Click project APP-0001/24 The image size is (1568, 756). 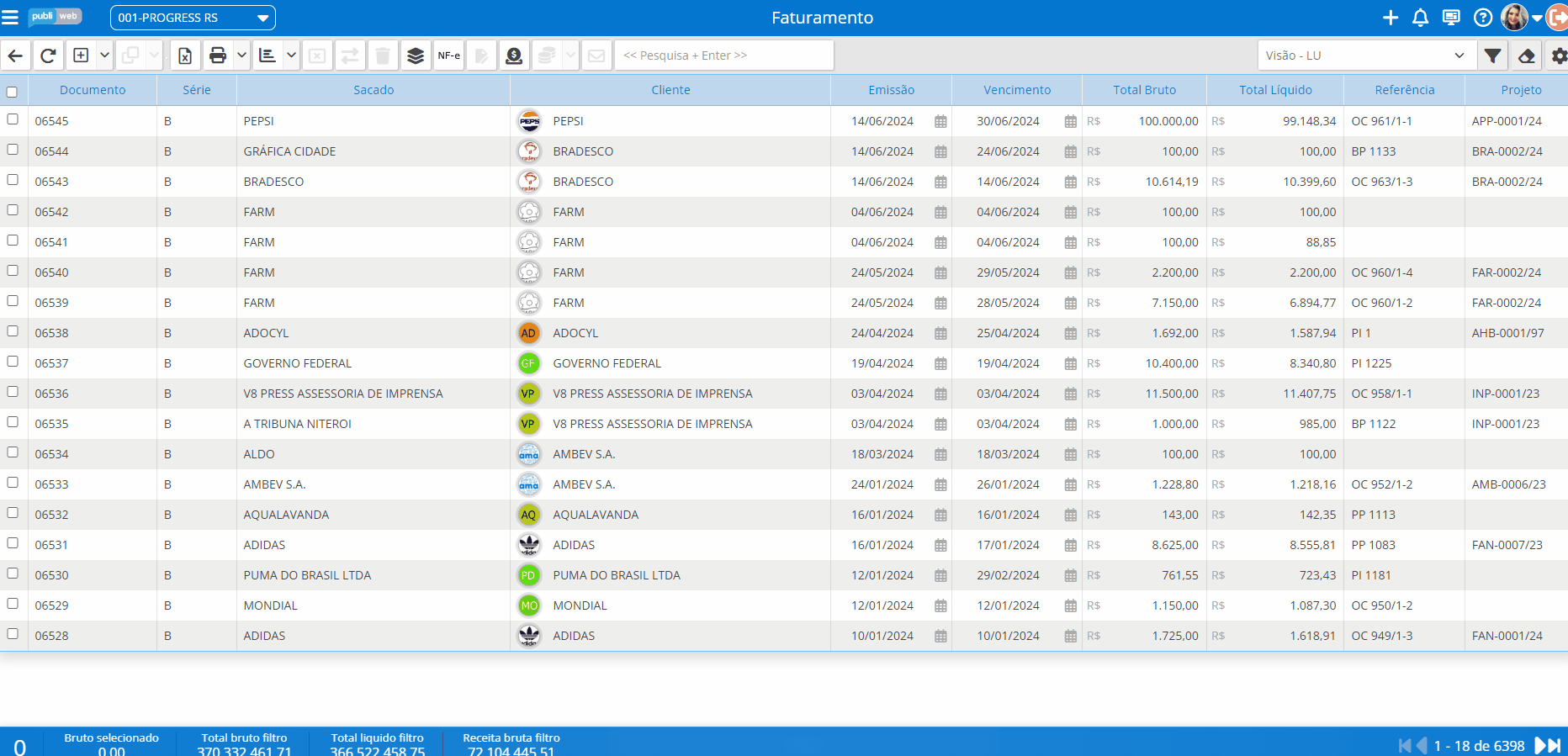(x=1507, y=121)
